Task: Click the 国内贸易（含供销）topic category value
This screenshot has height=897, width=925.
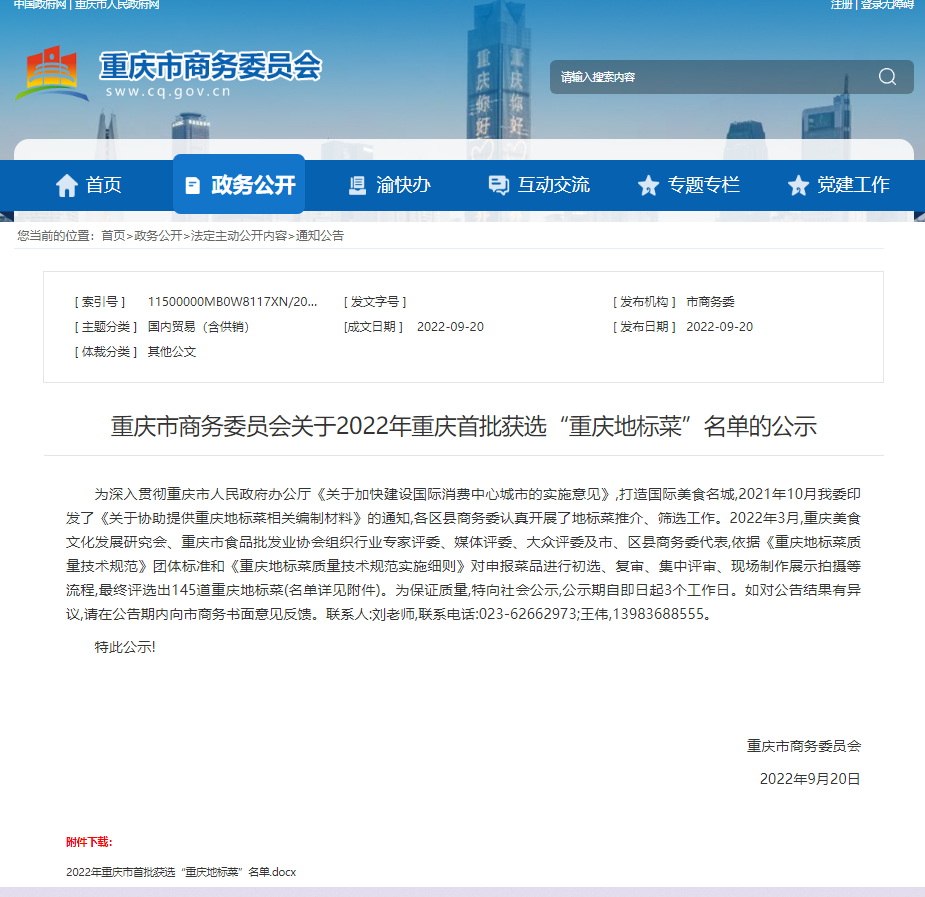Action: click(198, 327)
